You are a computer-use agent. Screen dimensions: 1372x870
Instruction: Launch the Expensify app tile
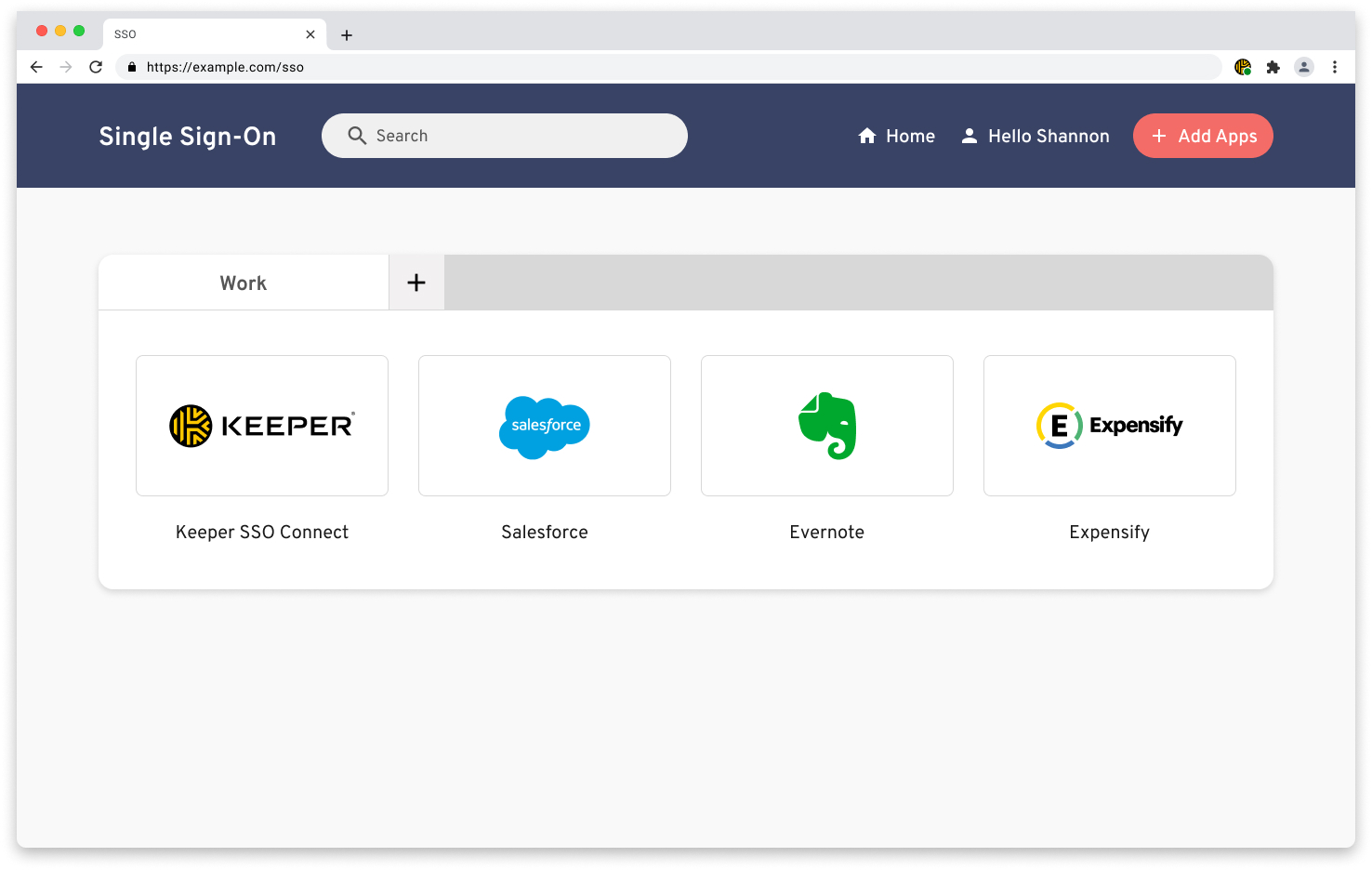[1110, 426]
